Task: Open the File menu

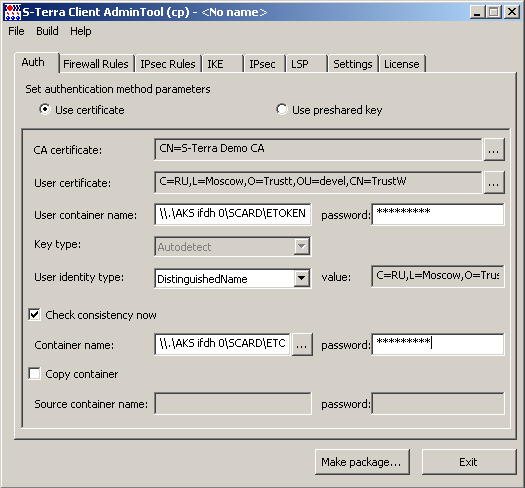Action: coord(16,31)
